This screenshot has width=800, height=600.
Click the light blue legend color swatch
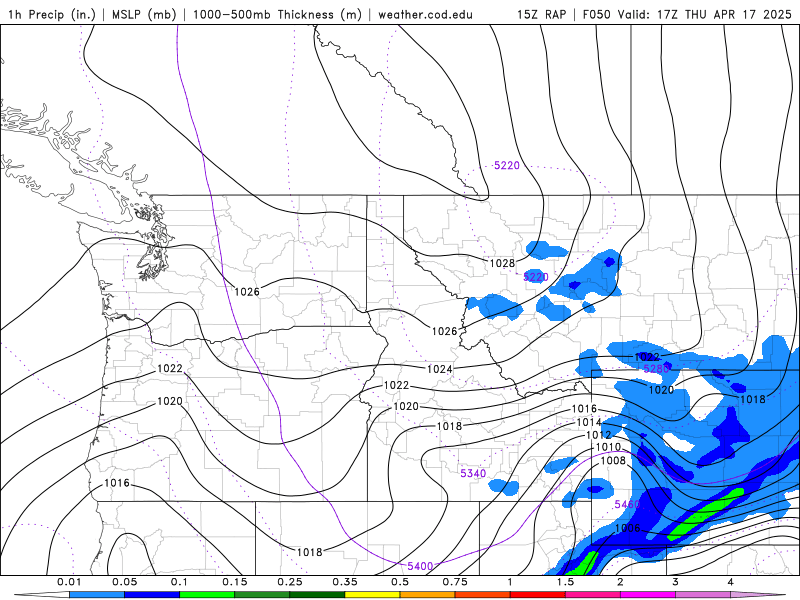click(x=97, y=595)
